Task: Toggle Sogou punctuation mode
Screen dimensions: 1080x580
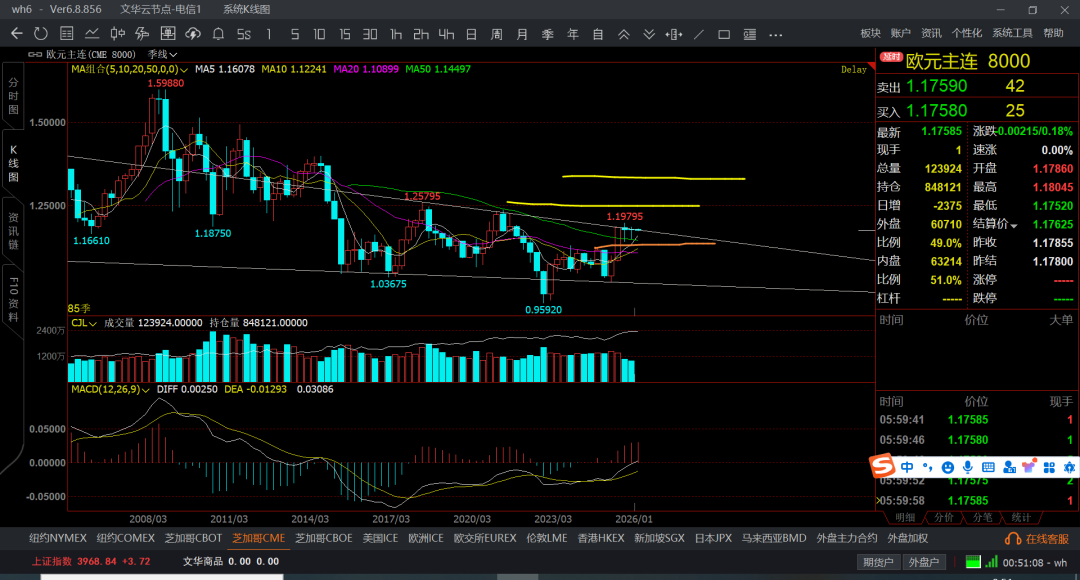Action: click(x=928, y=467)
